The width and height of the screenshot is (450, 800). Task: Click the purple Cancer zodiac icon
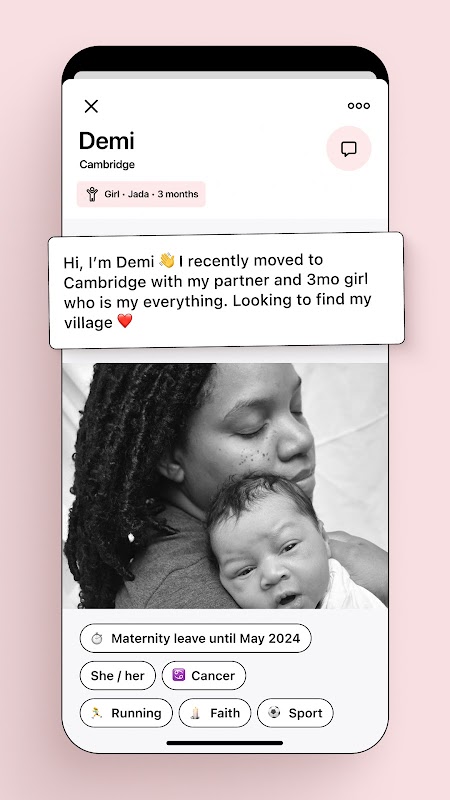click(179, 675)
